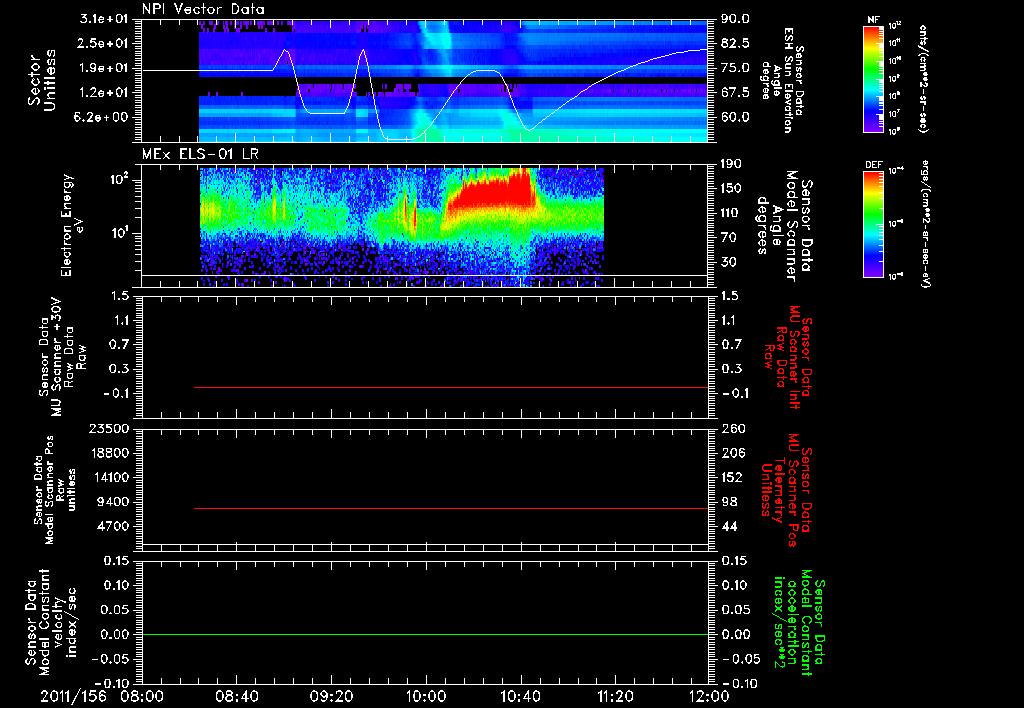1024x708 pixels.
Task: Click the "110" Scanner Angle tick value
Action: pyautogui.click(x=731, y=213)
